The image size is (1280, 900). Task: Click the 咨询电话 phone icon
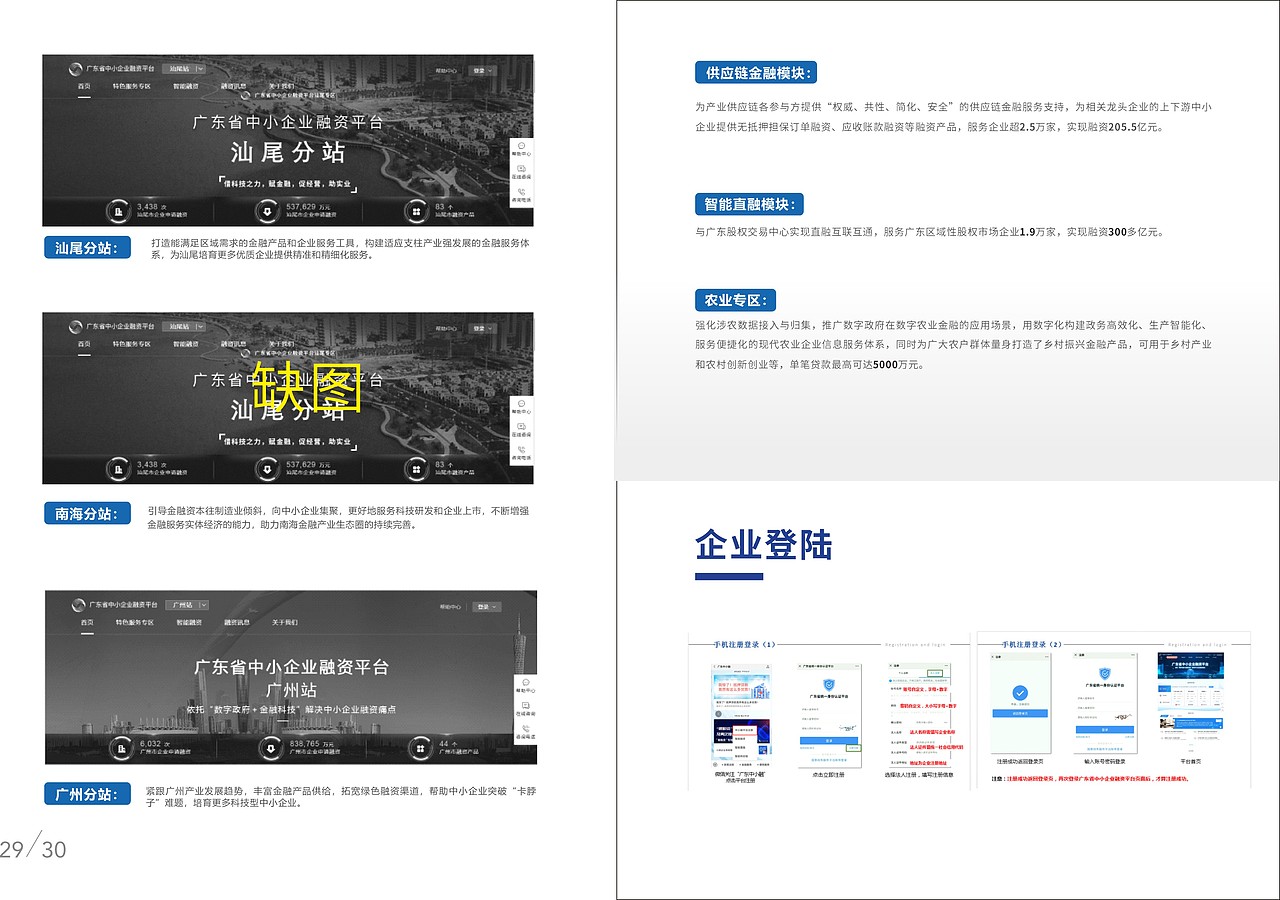click(x=520, y=192)
